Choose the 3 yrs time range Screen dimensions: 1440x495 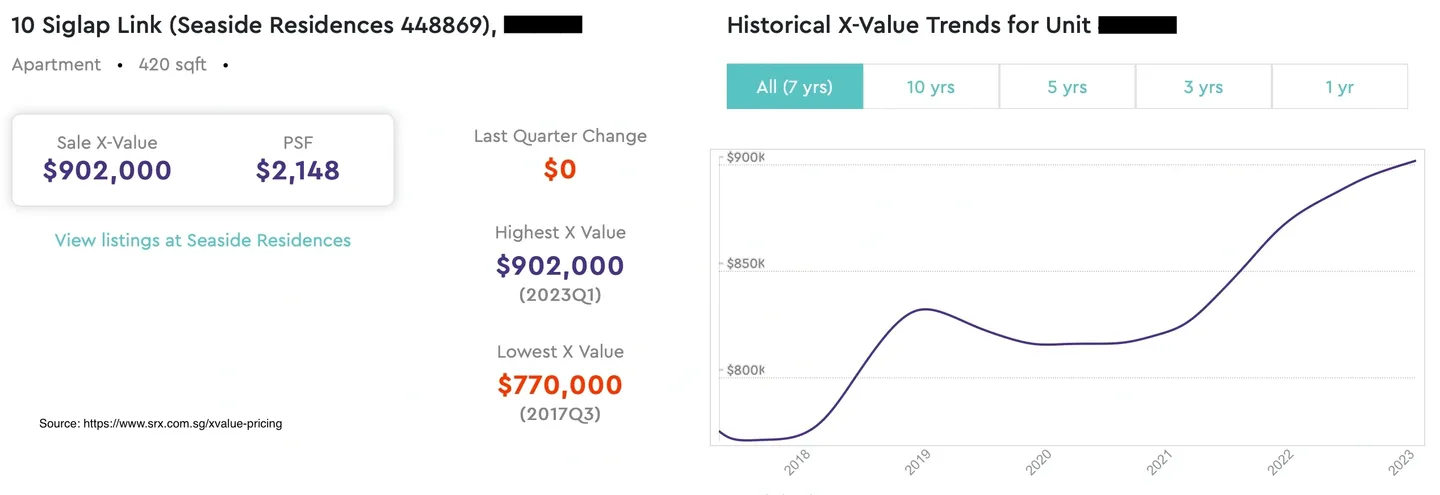(1203, 87)
